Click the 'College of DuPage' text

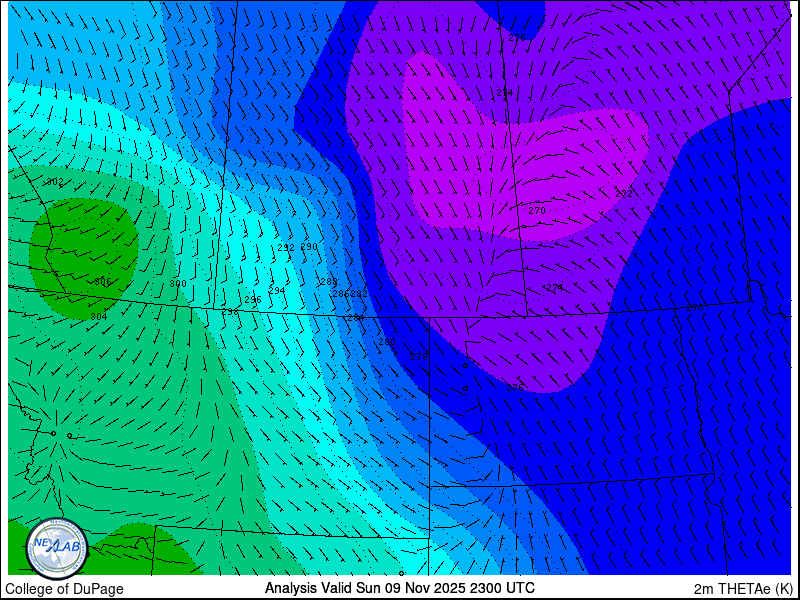click(x=64, y=589)
